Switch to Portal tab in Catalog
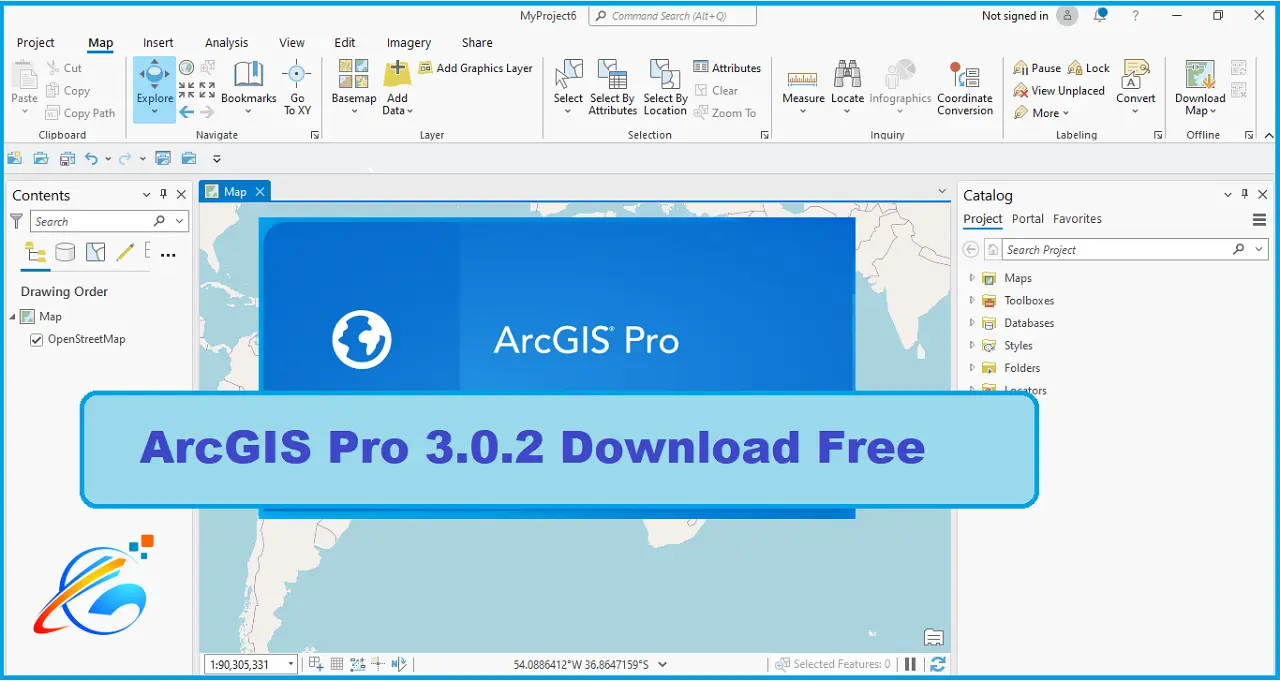1280x681 pixels. click(1027, 219)
